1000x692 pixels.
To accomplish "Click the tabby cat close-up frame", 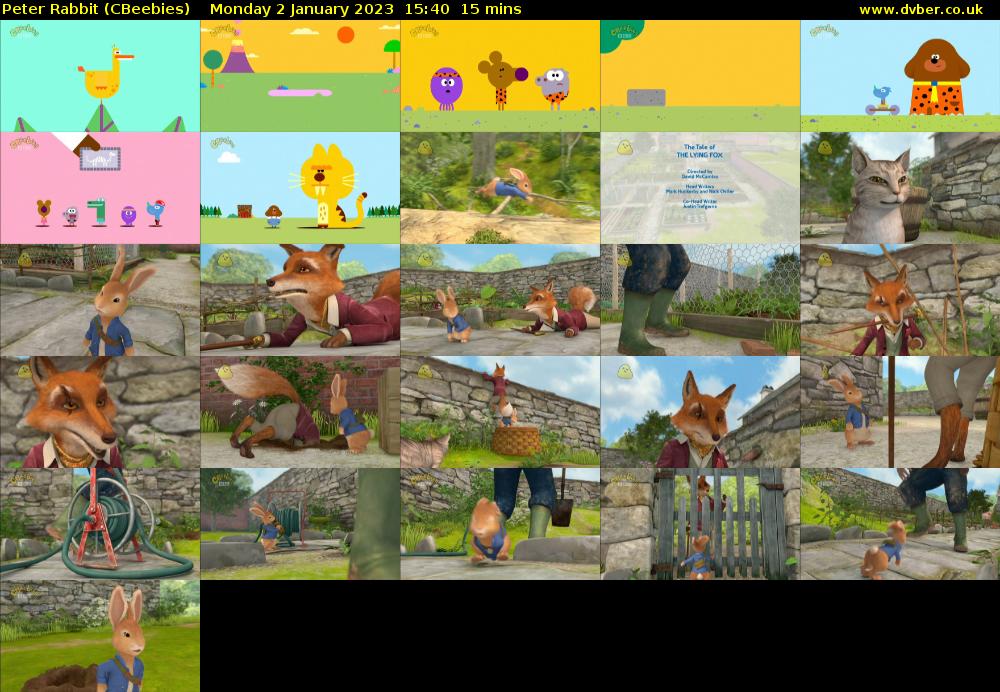I will tap(900, 188).
